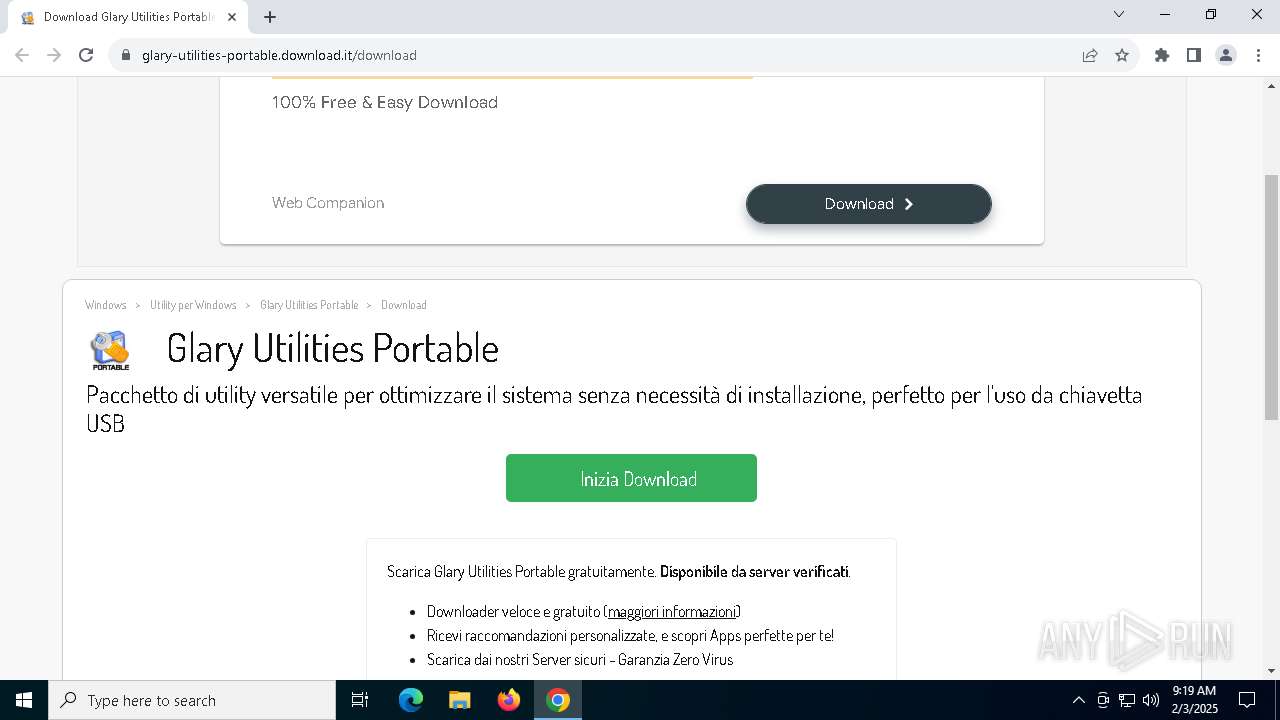
Task: Click the Download breadcrumb item
Action: 404,305
